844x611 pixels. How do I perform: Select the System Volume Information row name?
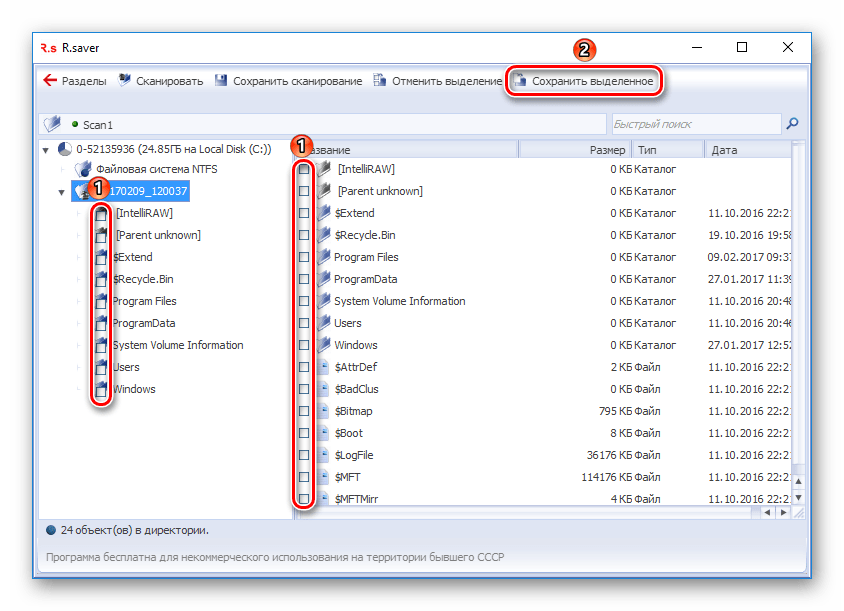[x=399, y=301]
